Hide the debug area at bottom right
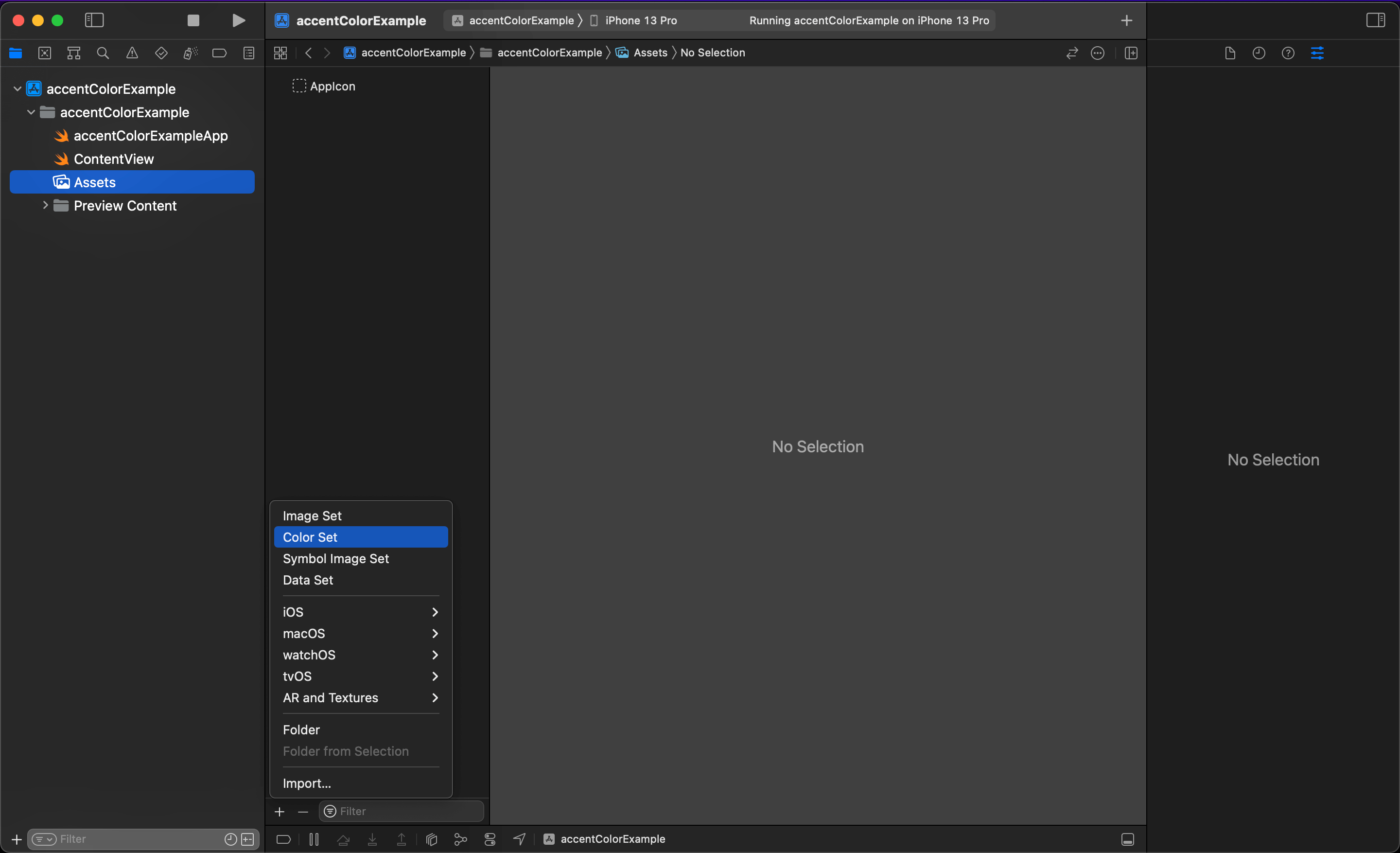The width and height of the screenshot is (1400, 853). 1127,839
